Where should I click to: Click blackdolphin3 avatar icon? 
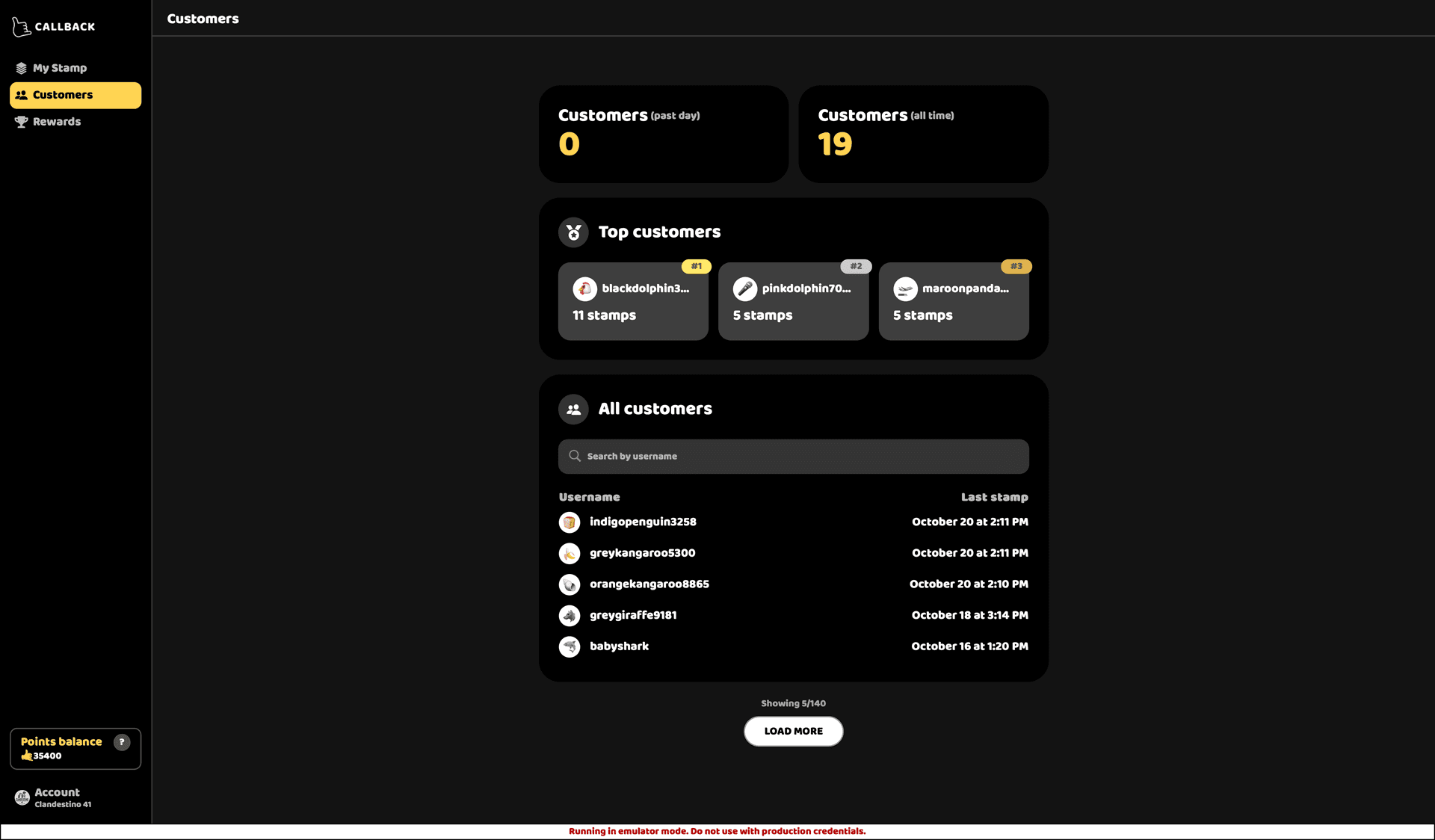click(x=584, y=288)
